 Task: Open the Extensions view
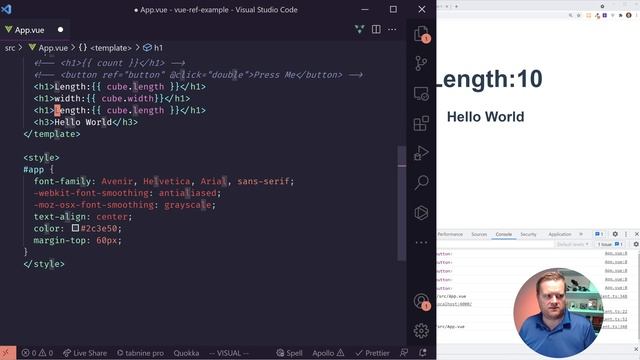421,123
